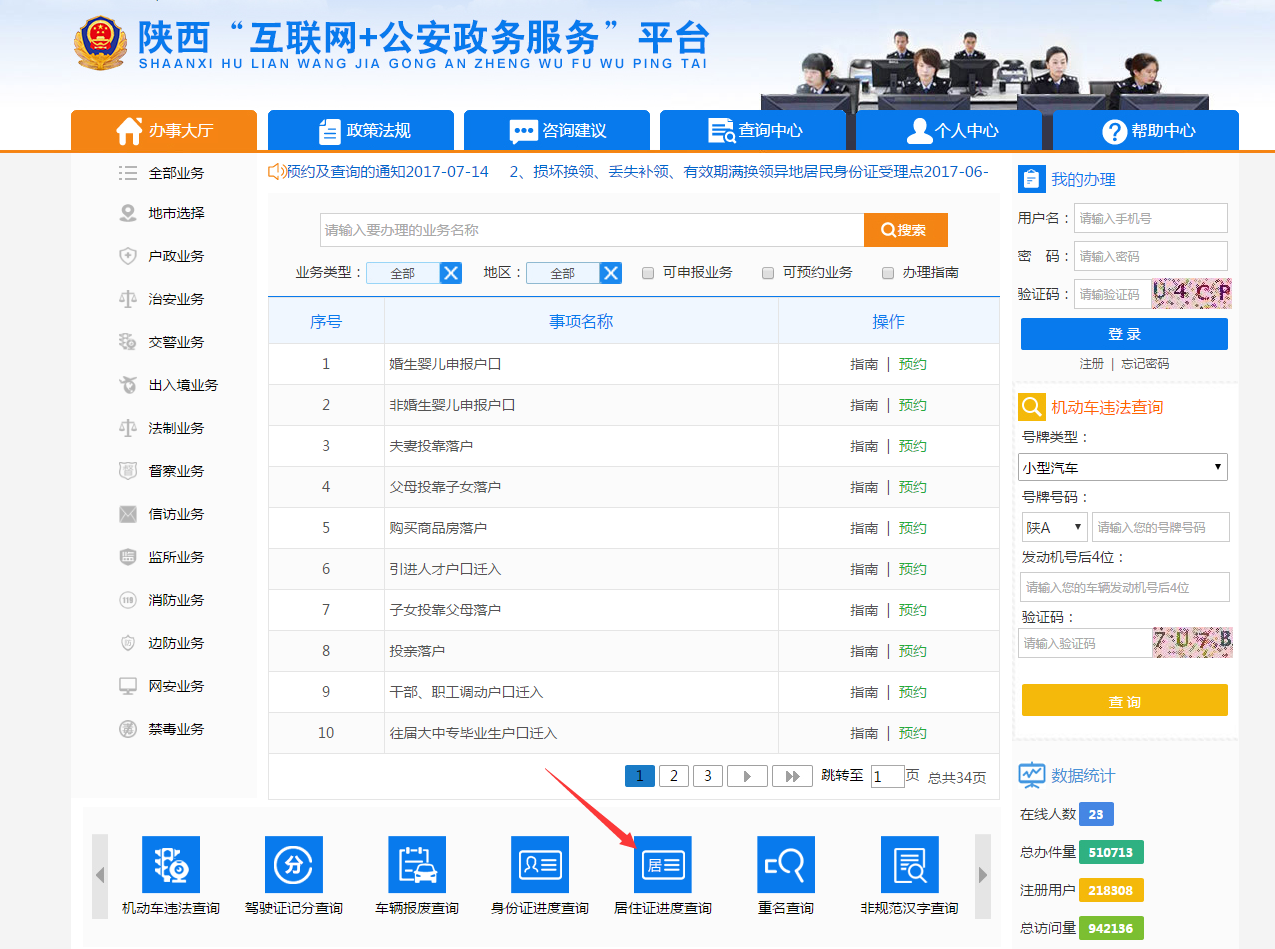Viewport: 1275px width, 949px height.
Task: Check the 办理指南 filter checkbox
Action: (888, 273)
